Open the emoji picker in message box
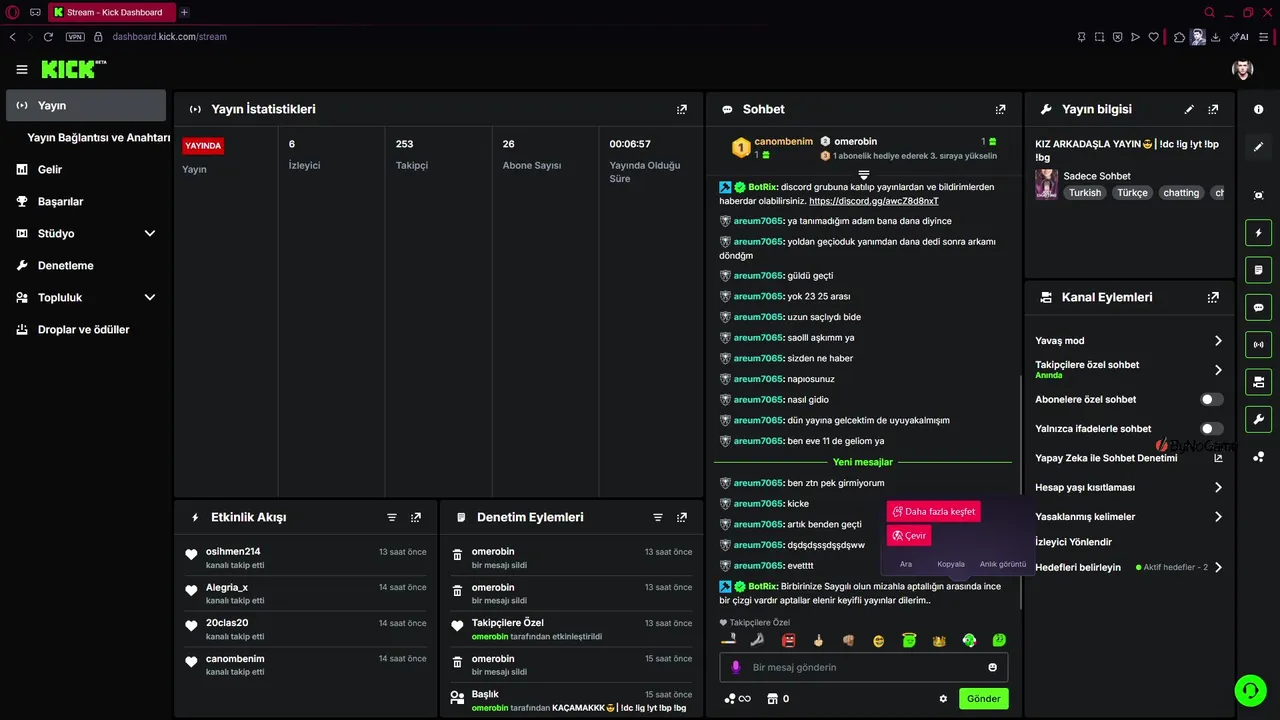1280x720 pixels. 993,667
